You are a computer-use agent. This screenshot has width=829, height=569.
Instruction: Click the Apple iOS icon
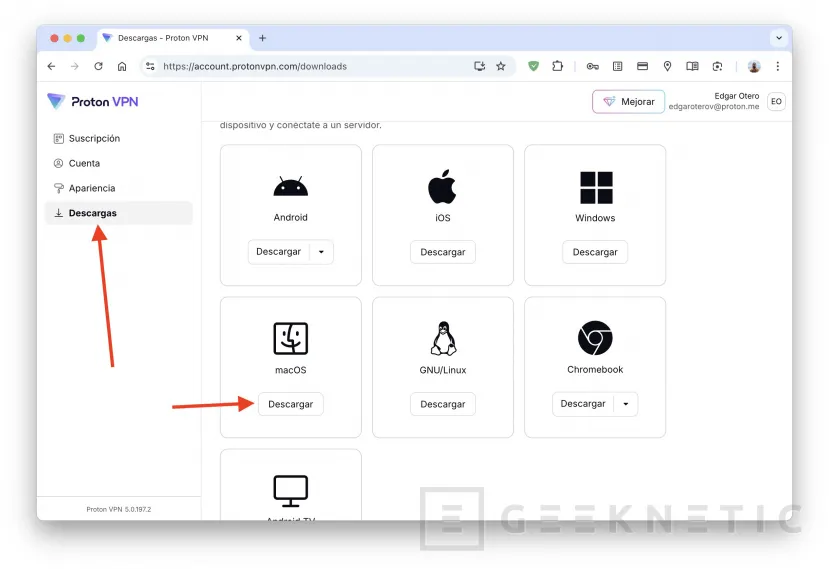442,187
